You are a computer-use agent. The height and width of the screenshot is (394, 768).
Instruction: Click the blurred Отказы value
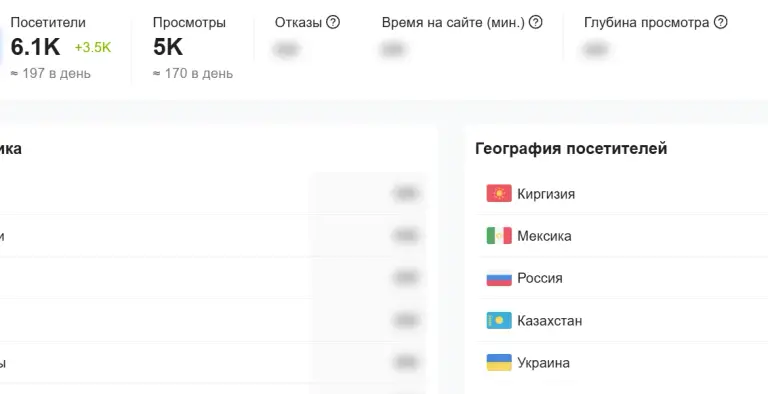(287, 49)
